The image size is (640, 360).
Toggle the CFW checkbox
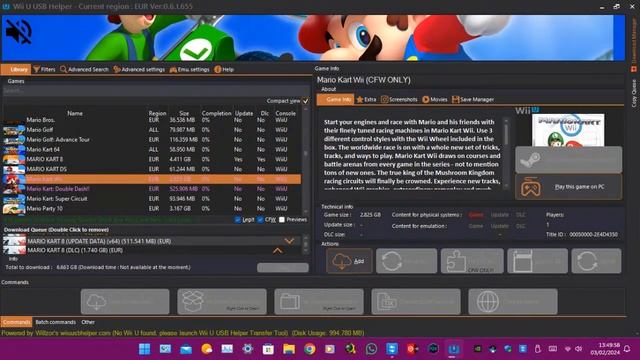(x=260, y=220)
